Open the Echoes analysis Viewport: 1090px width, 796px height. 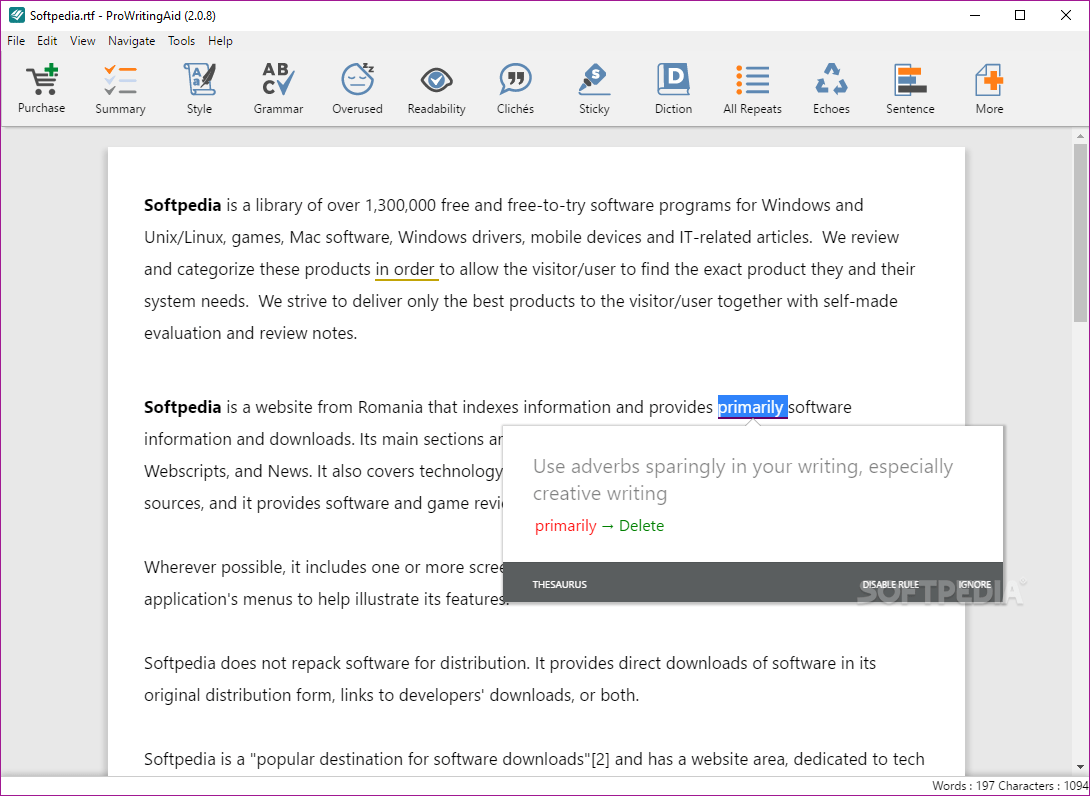pyautogui.click(x=831, y=87)
